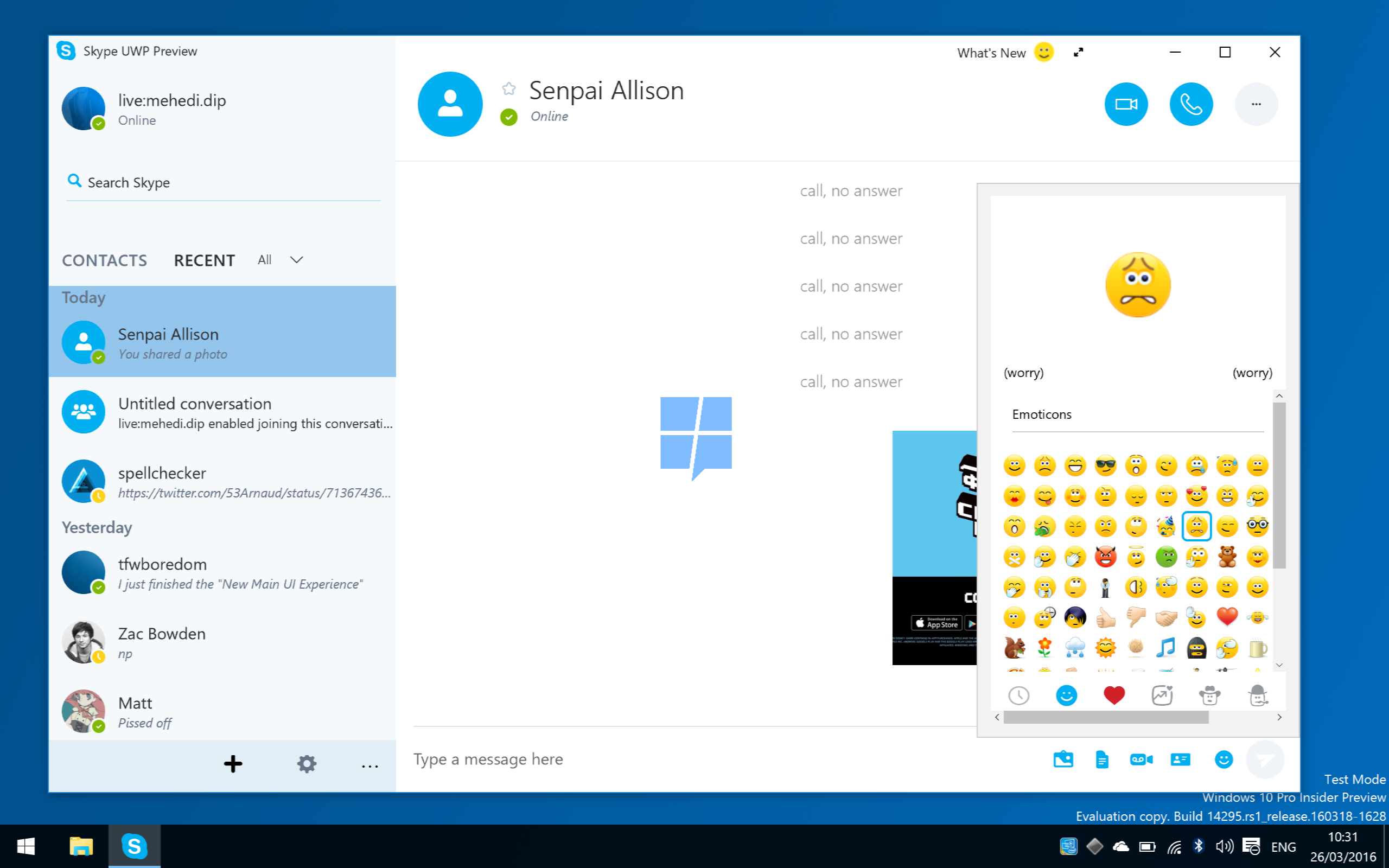The height and width of the screenshot is (868, 1389).
Task: Click the Search Skype input field
Action: pyautogui.click(x=224, y=182)
